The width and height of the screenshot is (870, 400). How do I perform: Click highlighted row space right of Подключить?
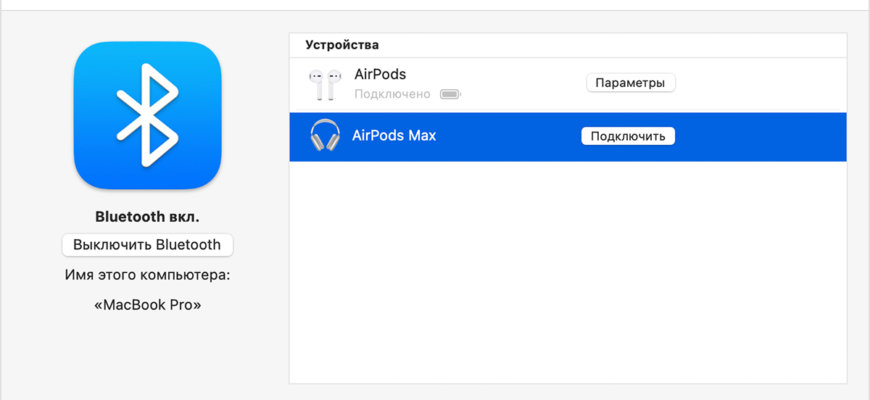tap(760, 136)
